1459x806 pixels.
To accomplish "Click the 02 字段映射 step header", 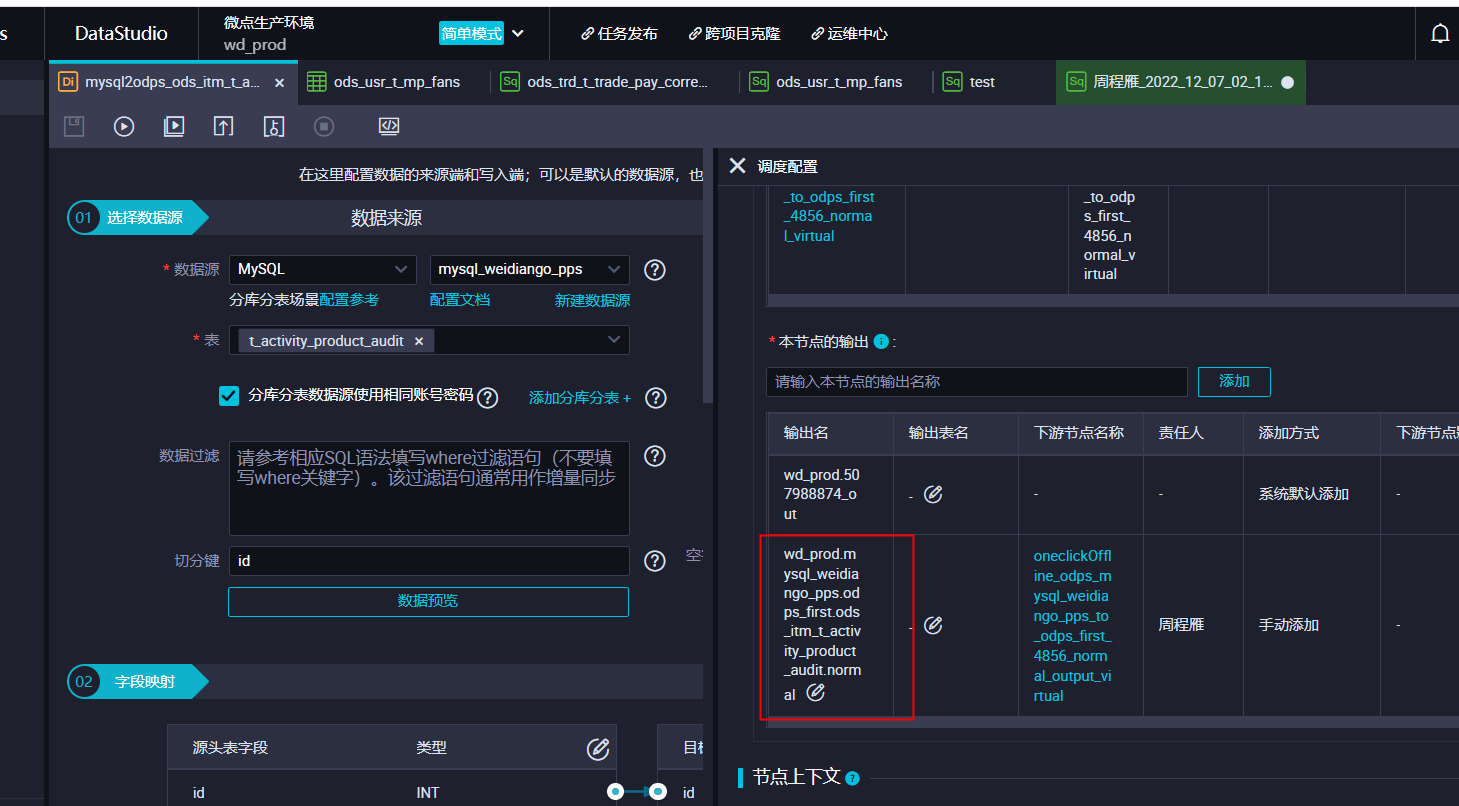I will click(138, 682).
